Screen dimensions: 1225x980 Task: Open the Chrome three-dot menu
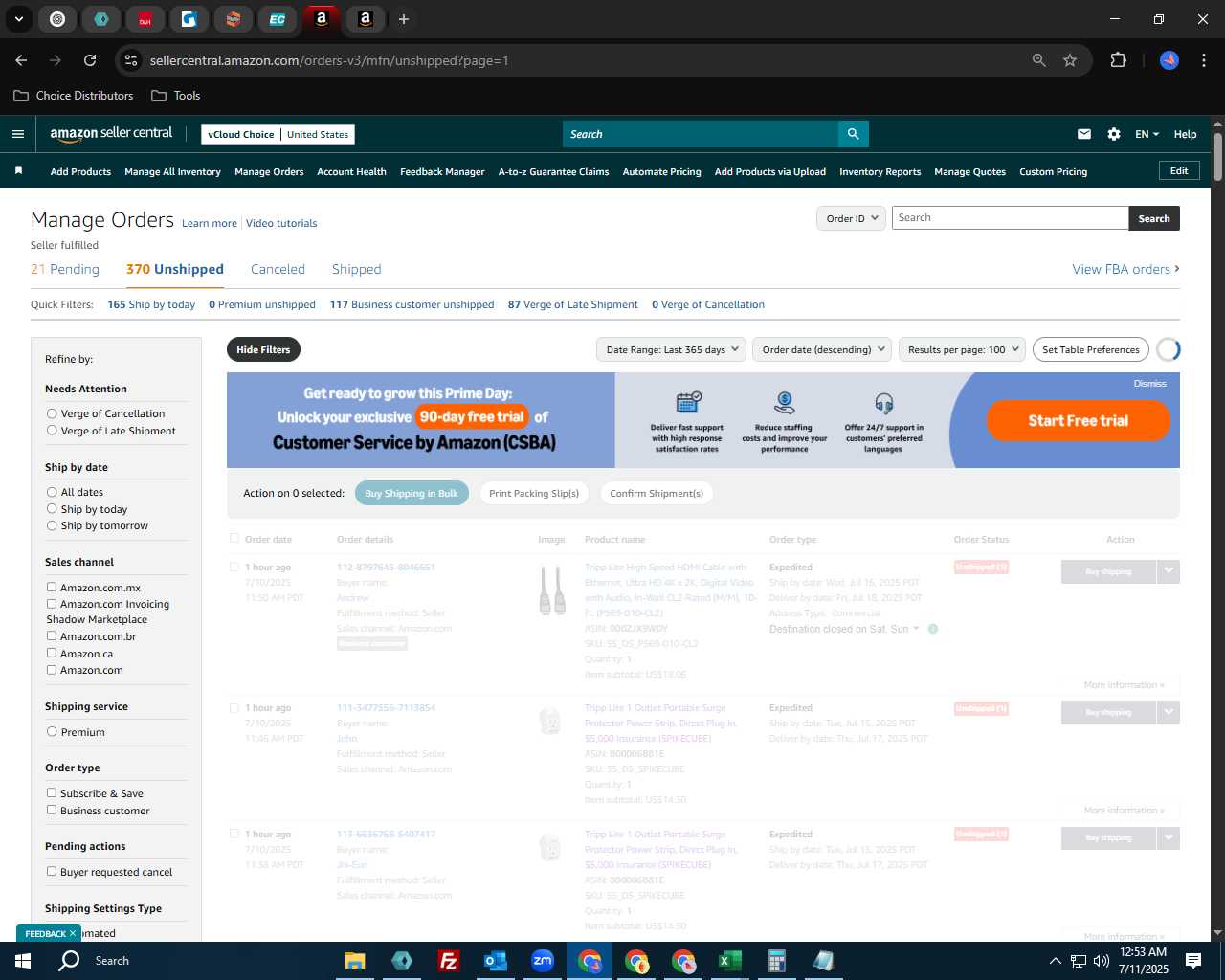1202,60
